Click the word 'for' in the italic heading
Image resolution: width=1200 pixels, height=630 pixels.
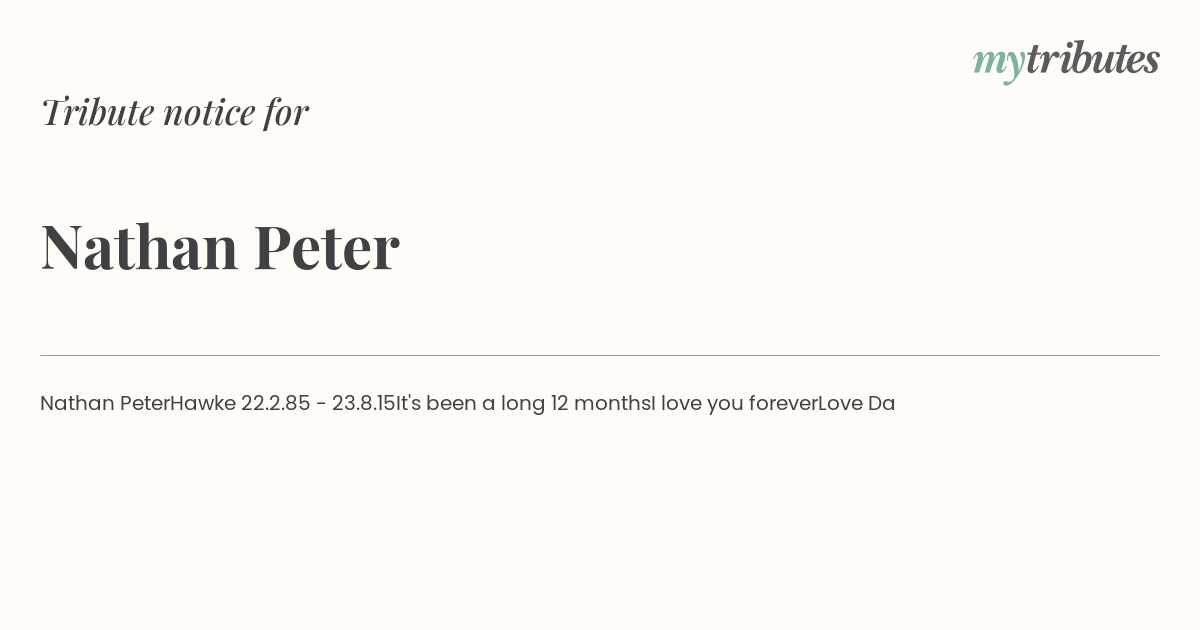287,113
